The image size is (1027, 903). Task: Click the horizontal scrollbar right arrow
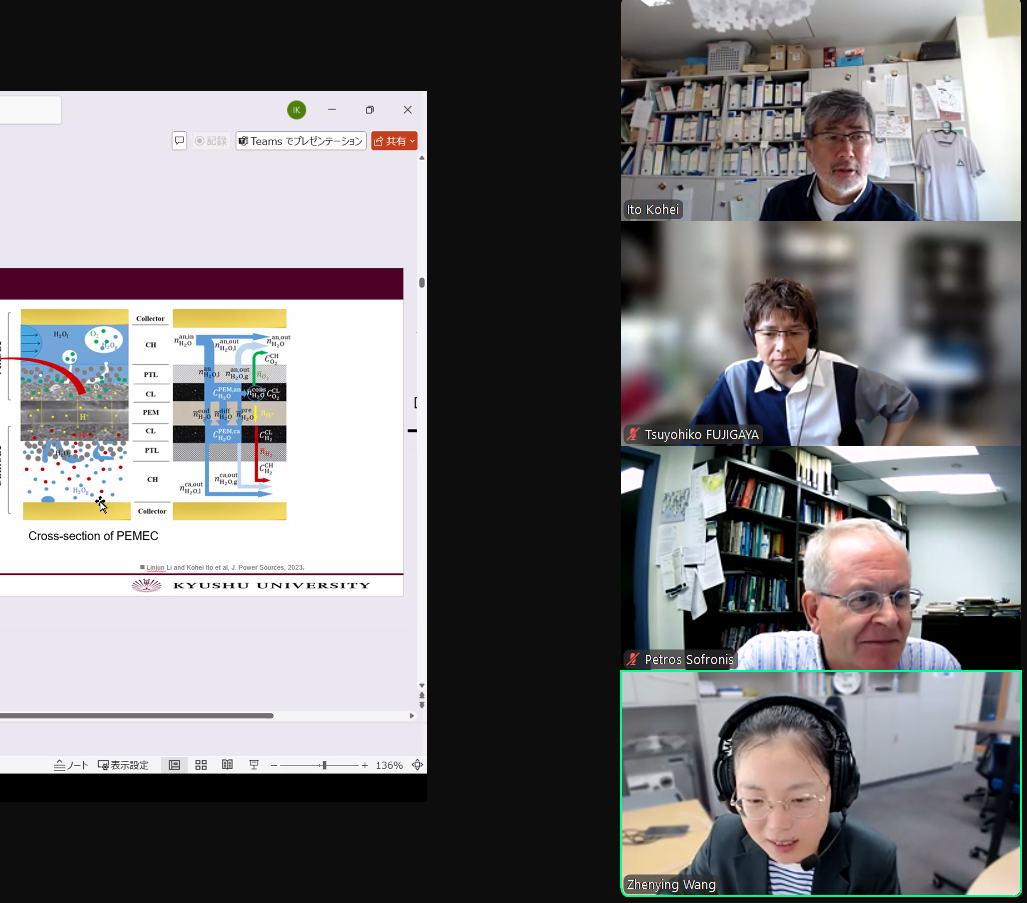pos(412,716)
